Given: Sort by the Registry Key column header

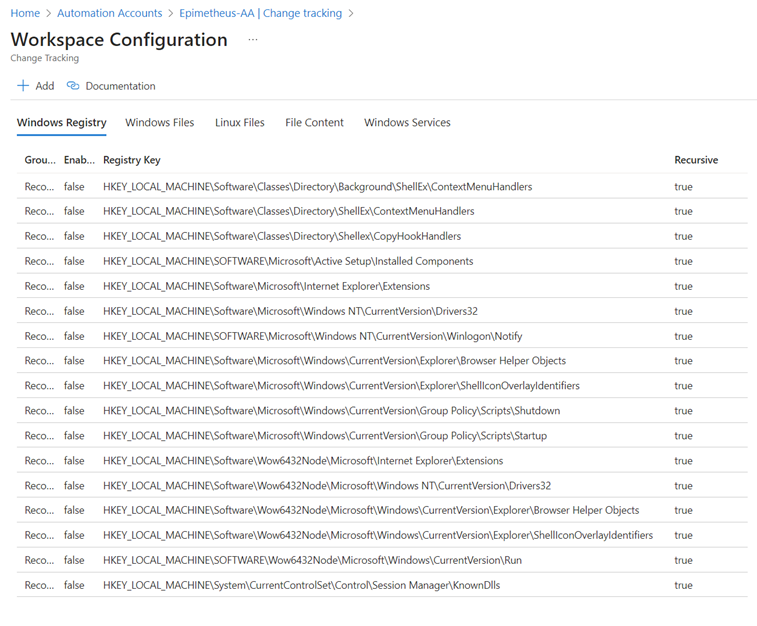Looking at the screenshot, I should coord(131,160).
